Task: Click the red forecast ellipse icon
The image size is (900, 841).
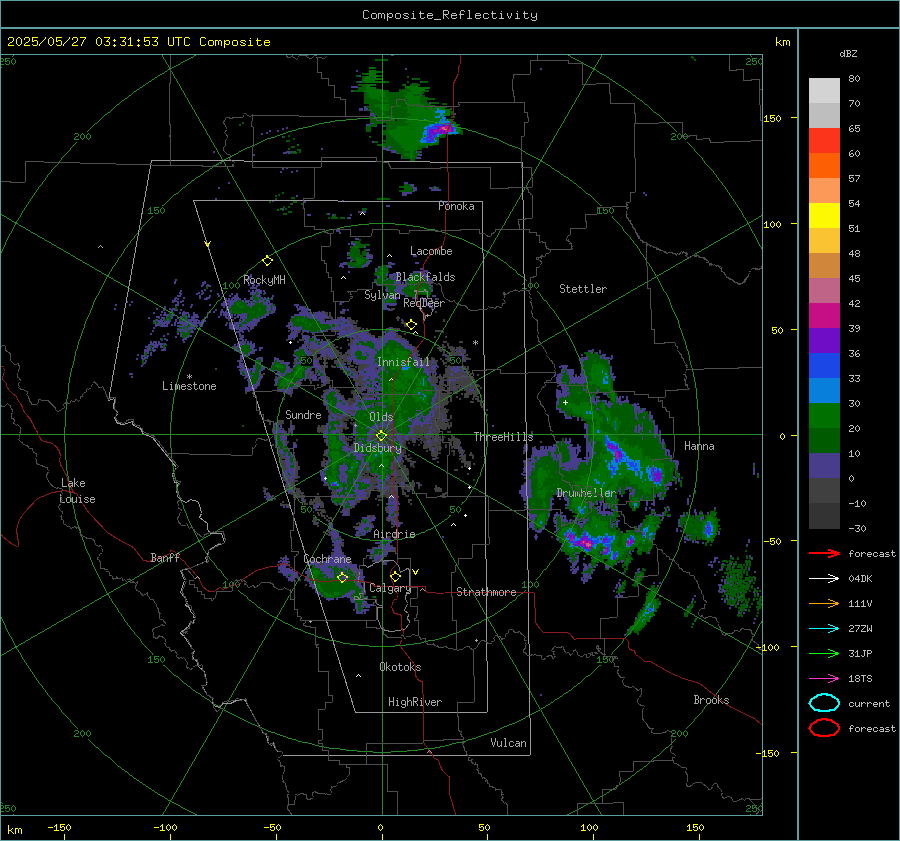Action: pos(824,728)
